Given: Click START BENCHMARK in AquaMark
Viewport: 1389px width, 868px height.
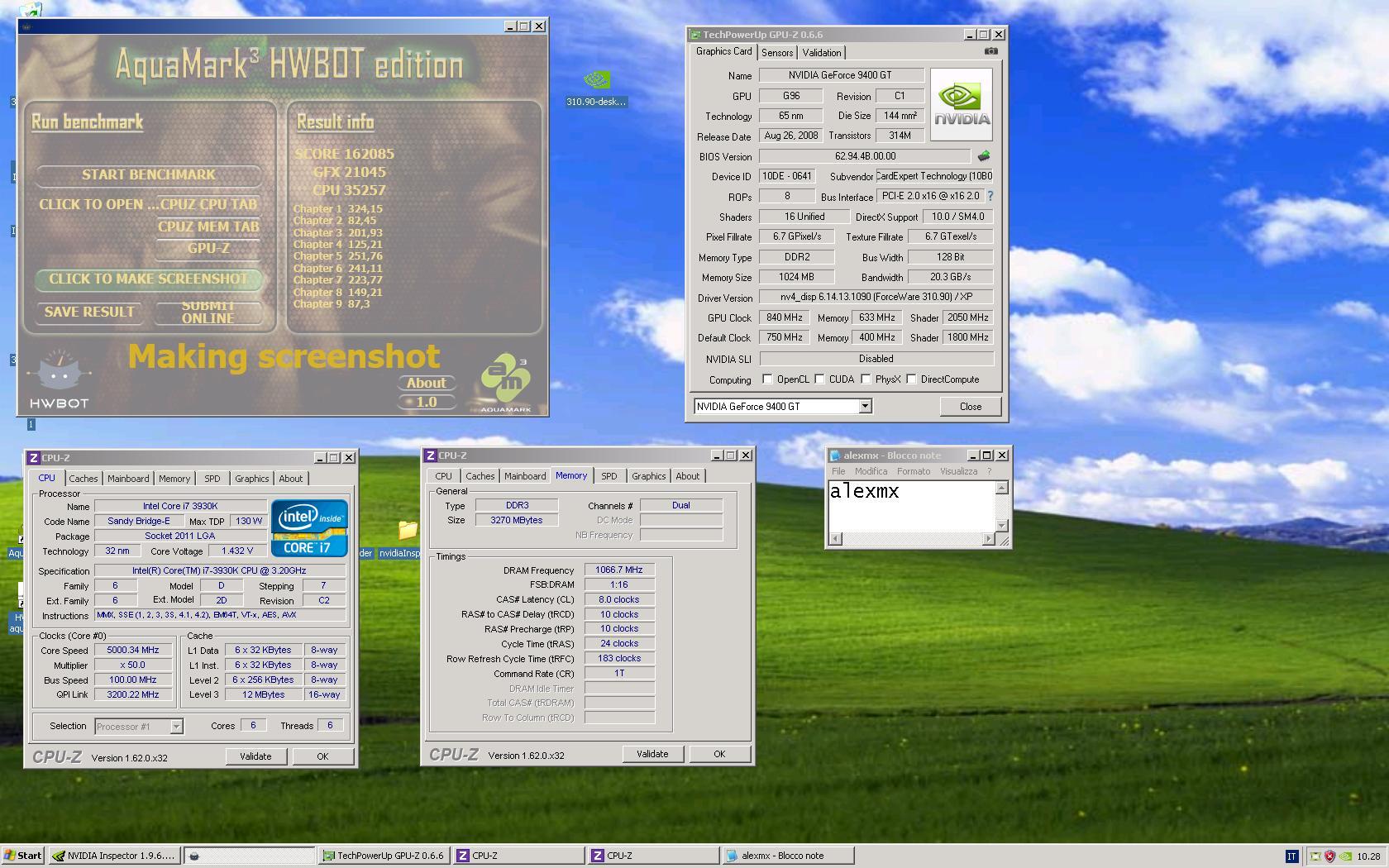Looking at the screenshot, I should pyautogui.click(x=149, y=174).
